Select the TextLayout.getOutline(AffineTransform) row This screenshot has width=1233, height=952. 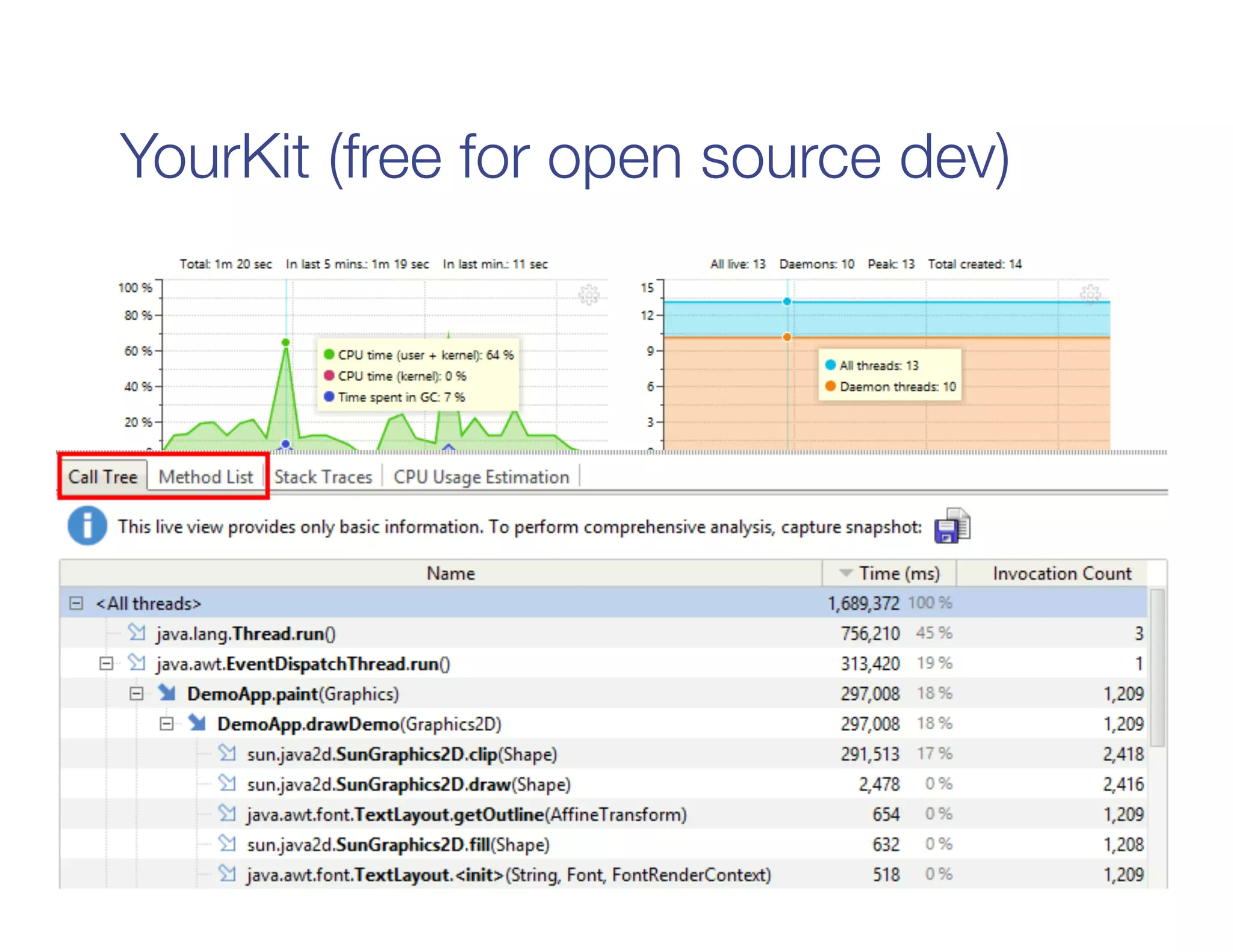tap(603, 814)
